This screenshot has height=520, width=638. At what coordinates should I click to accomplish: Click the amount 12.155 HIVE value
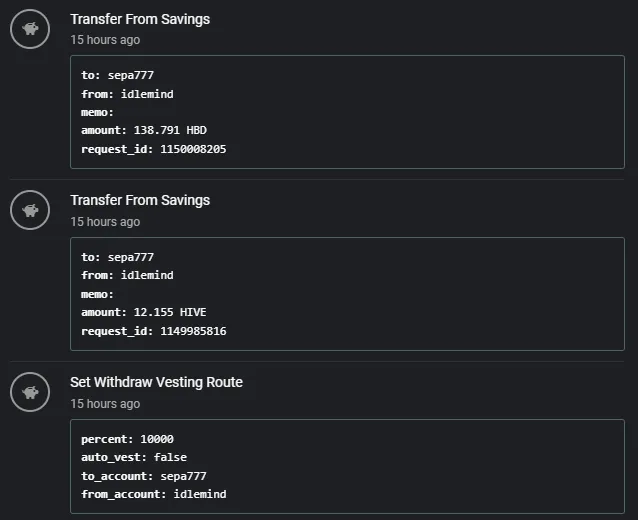170,312
